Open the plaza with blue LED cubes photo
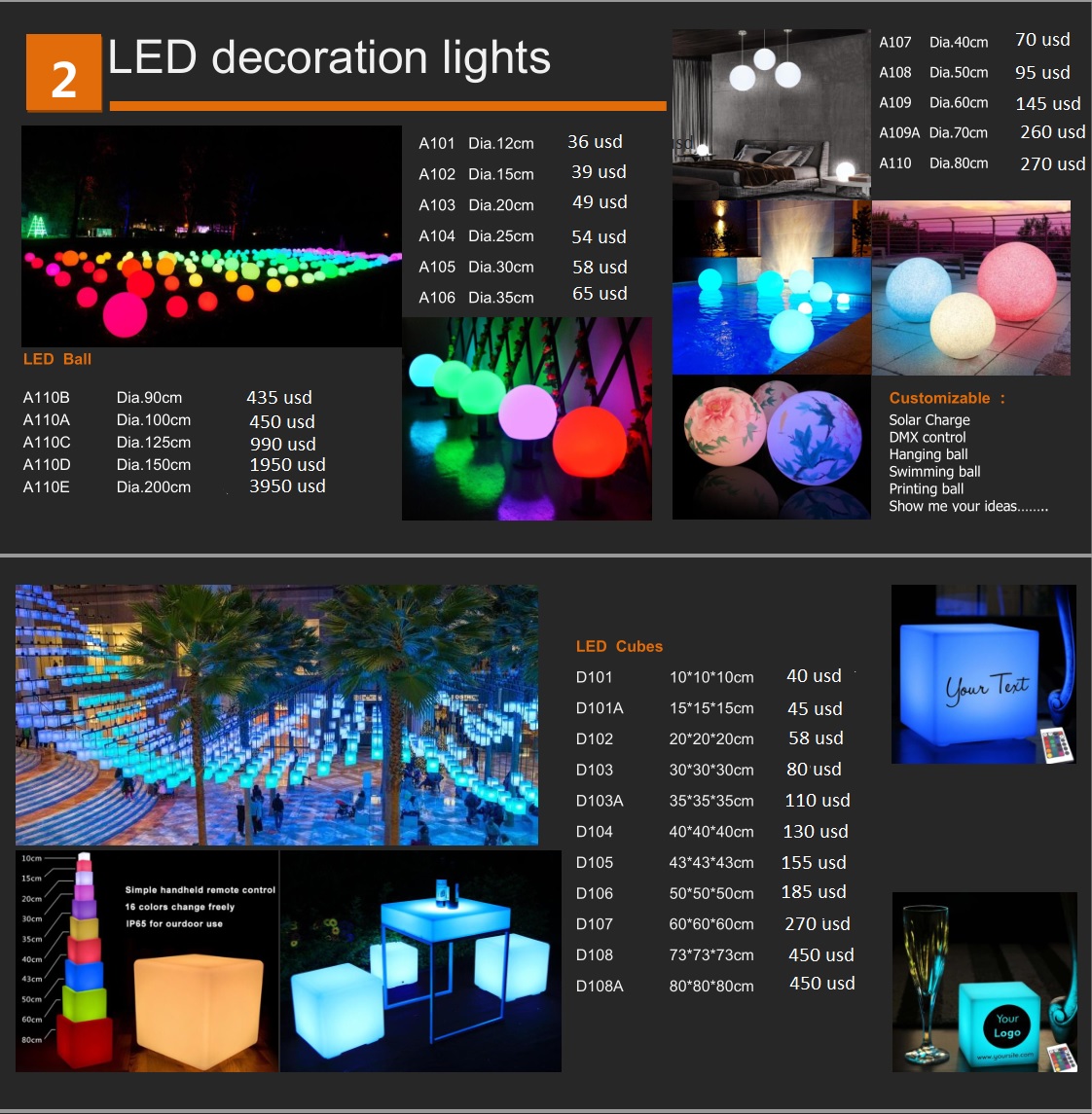The width and height of the screenshot is (1092, 1114). coord(277,715)
